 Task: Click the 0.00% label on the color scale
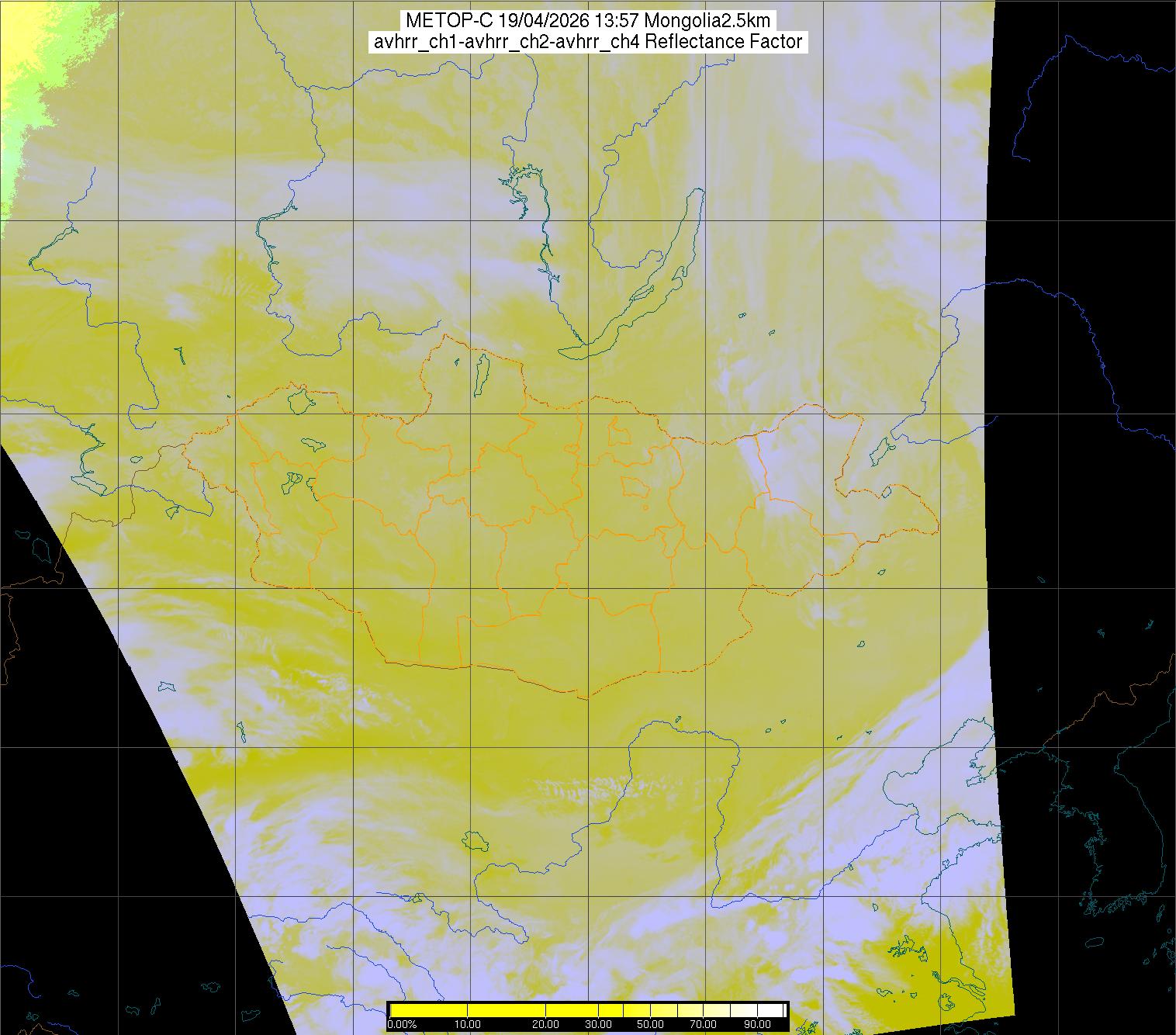[x=401, y=1024]
